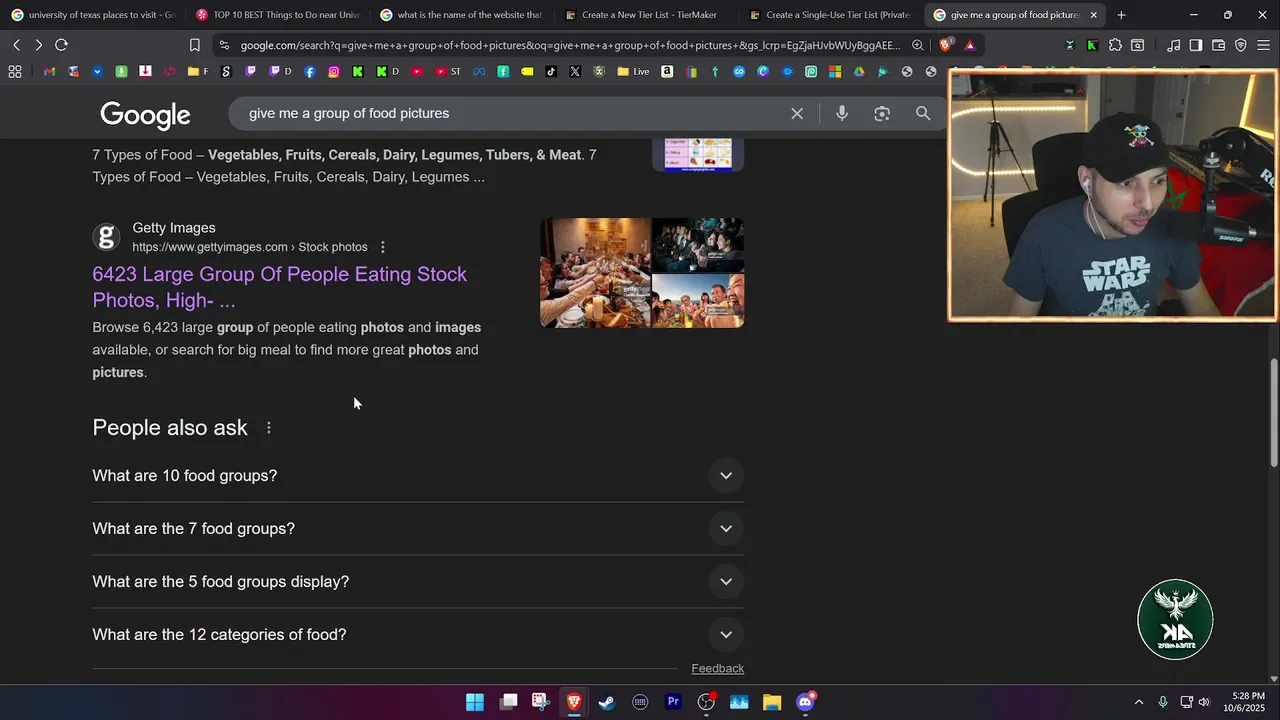Submit search with the magnifying glass
This screenshot has width=1280, height=720.
coord(923,114)
